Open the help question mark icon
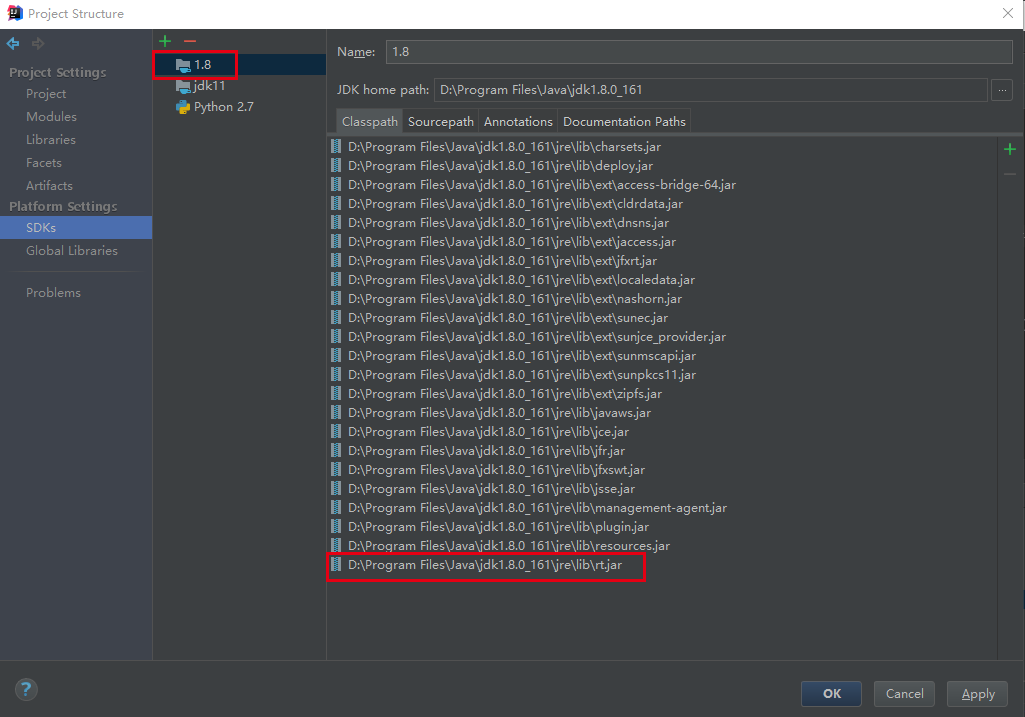The image size is (1025, 717). tap(25, 689)
